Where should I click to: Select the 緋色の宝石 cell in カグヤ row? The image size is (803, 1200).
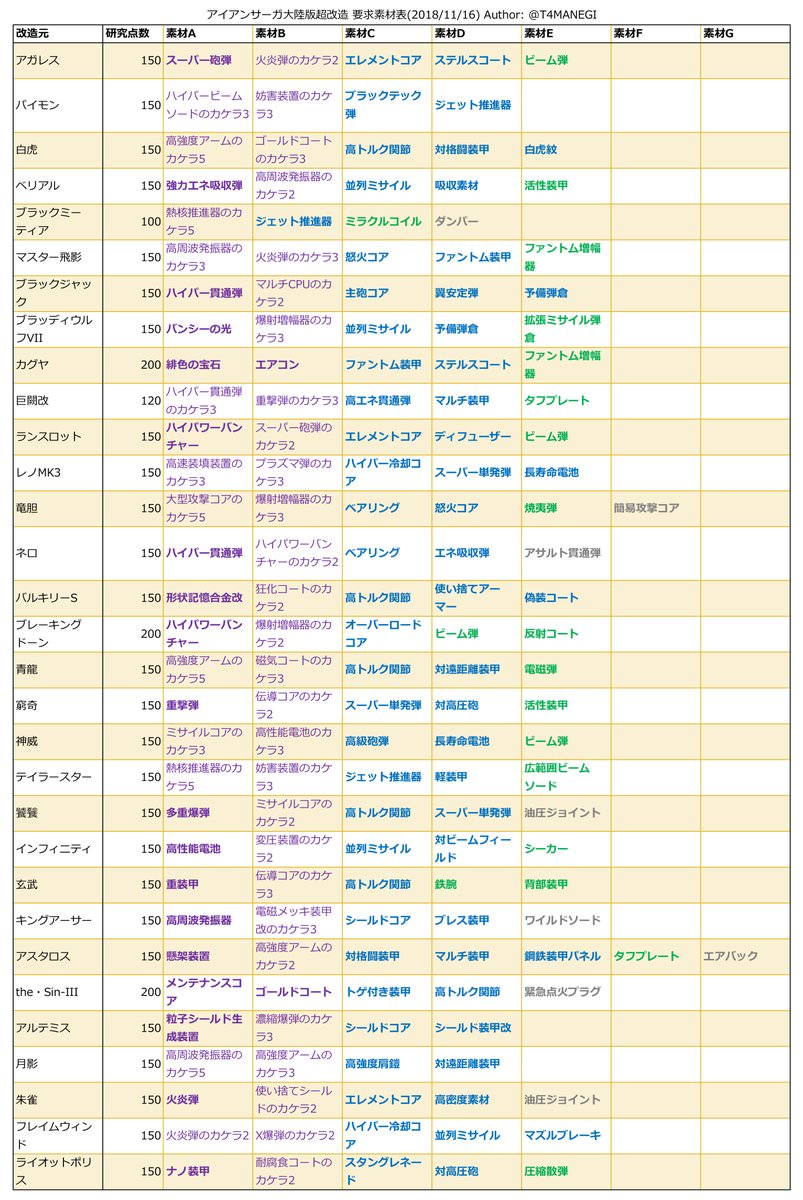[x=197, y=365]
